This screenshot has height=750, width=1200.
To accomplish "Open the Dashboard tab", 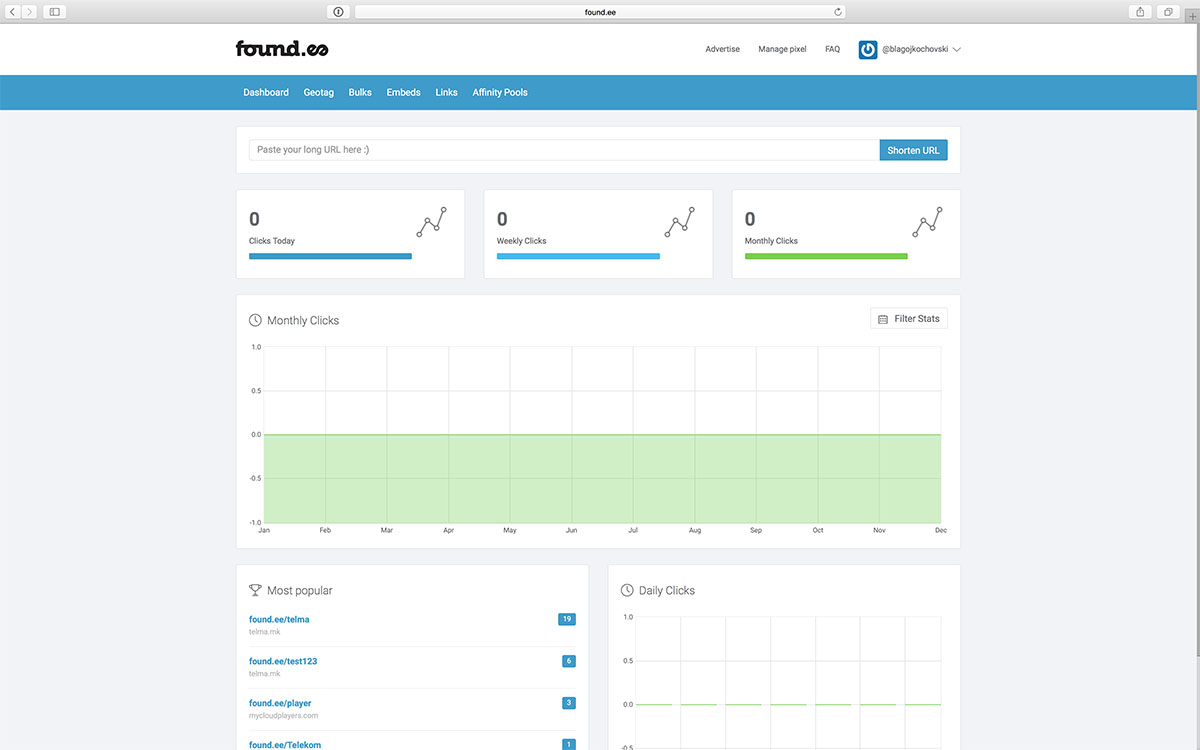I will coord(266,92).
